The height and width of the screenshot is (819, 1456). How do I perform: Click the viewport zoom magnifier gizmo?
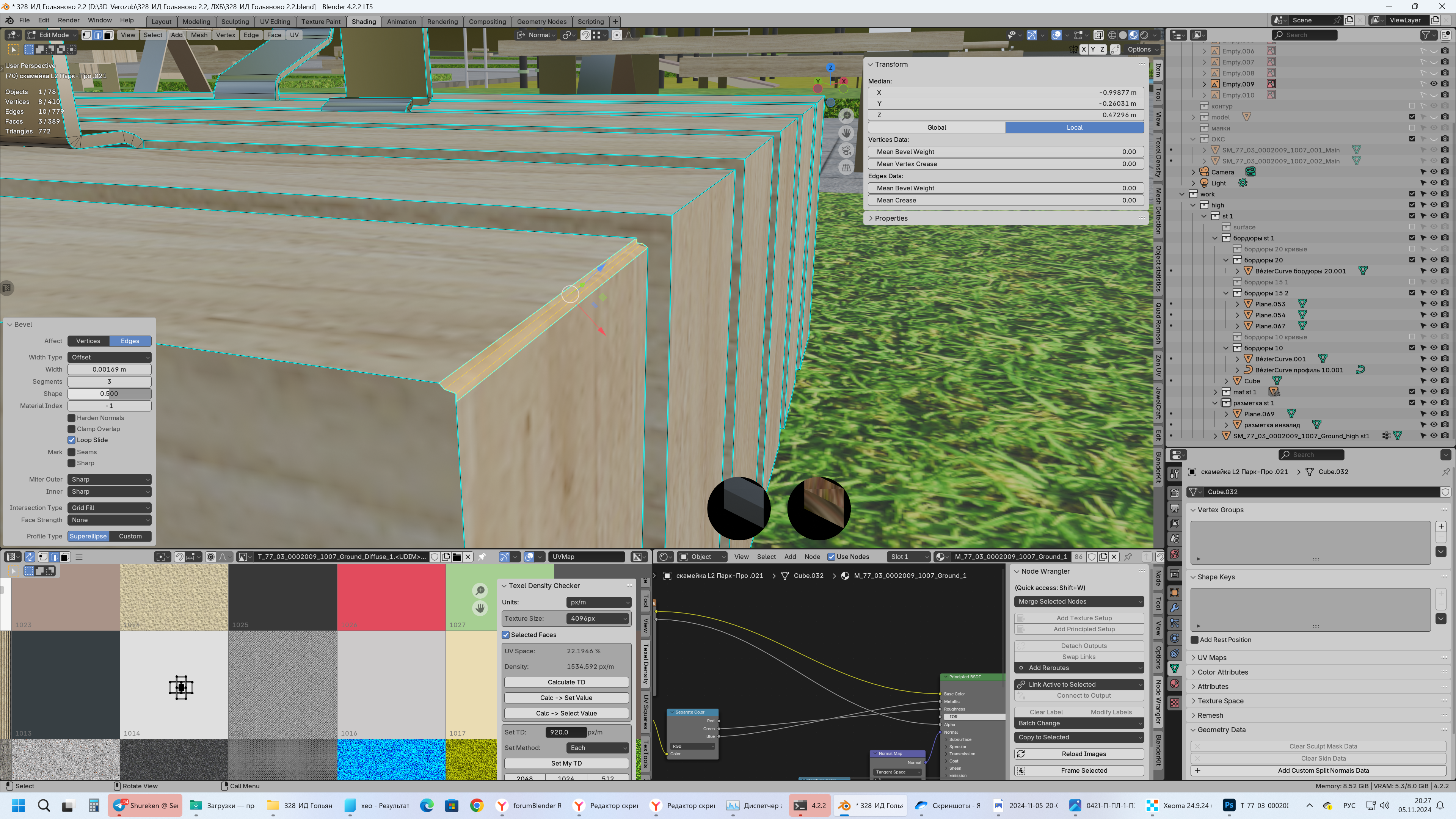tap(846, 116)
